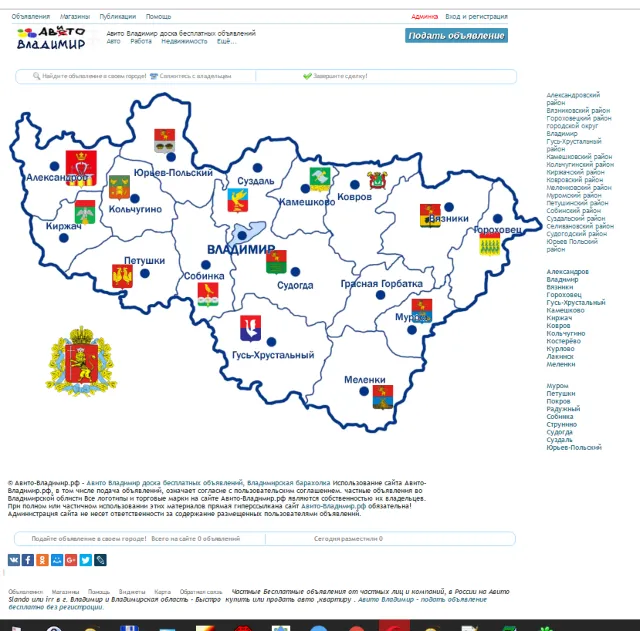Viewport: 640px width, 640px height.
Task: Click the Меленки coat of arms
Action: coord(383,397)
